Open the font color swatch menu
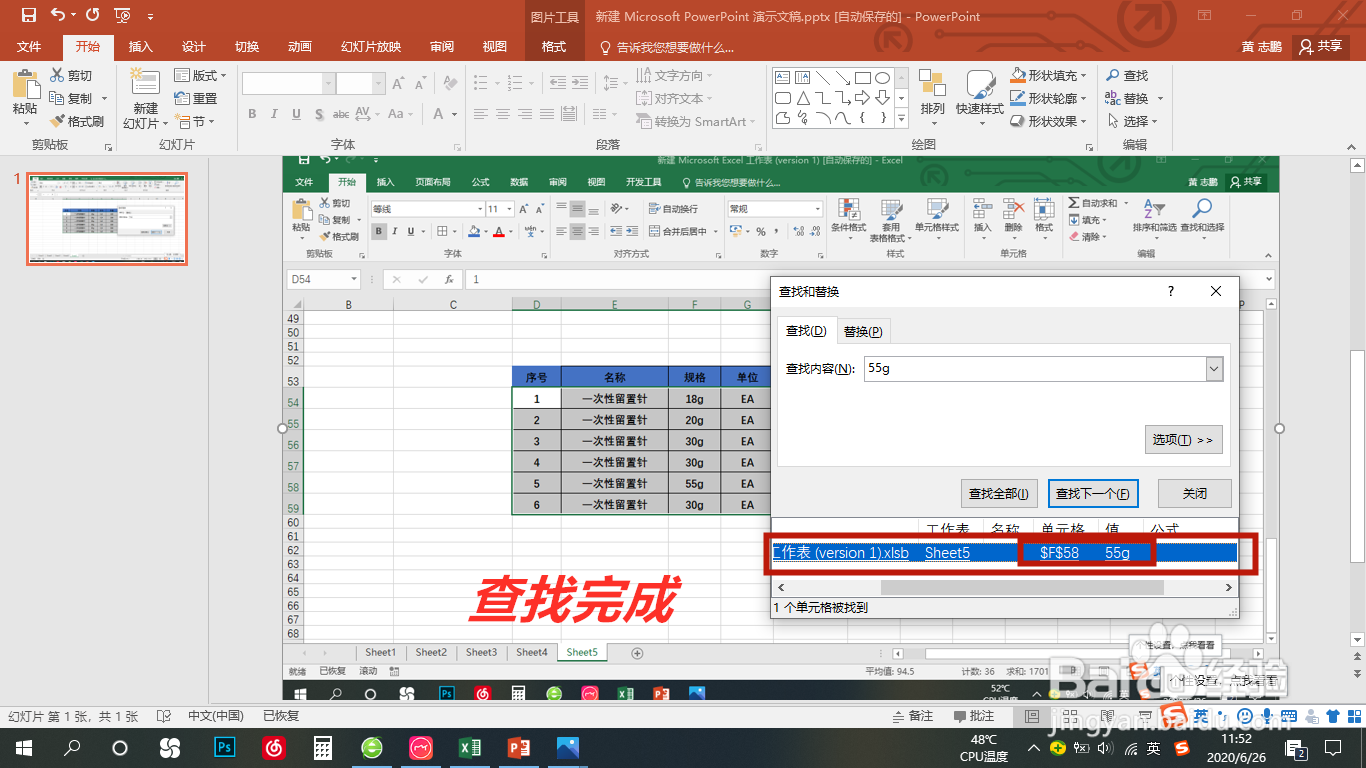 click(454, 115)
